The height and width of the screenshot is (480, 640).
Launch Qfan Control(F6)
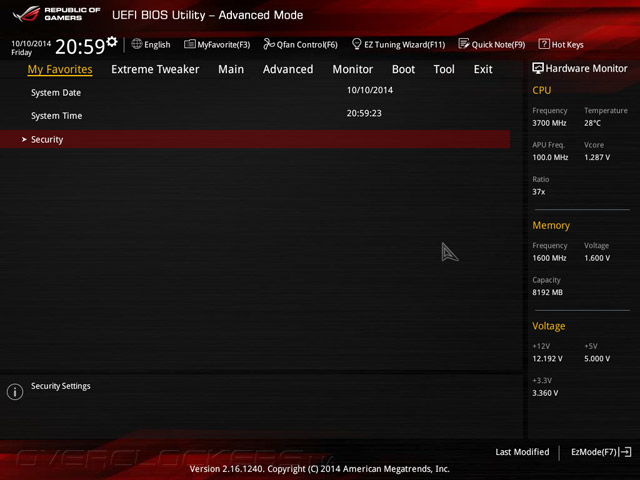tap(300, 44)
